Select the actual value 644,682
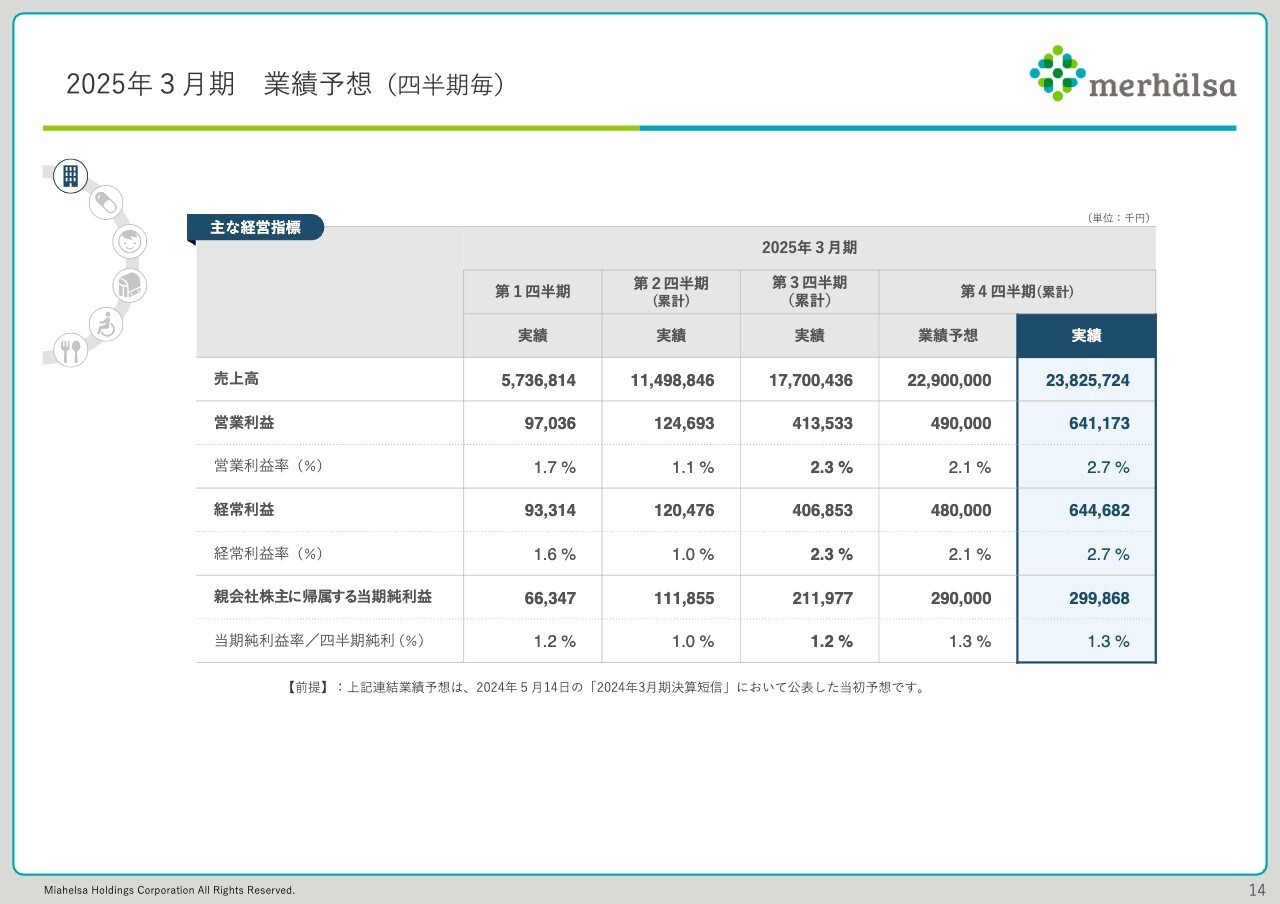The height and width of the screenshot is (904, 1280). (1099, 511)
